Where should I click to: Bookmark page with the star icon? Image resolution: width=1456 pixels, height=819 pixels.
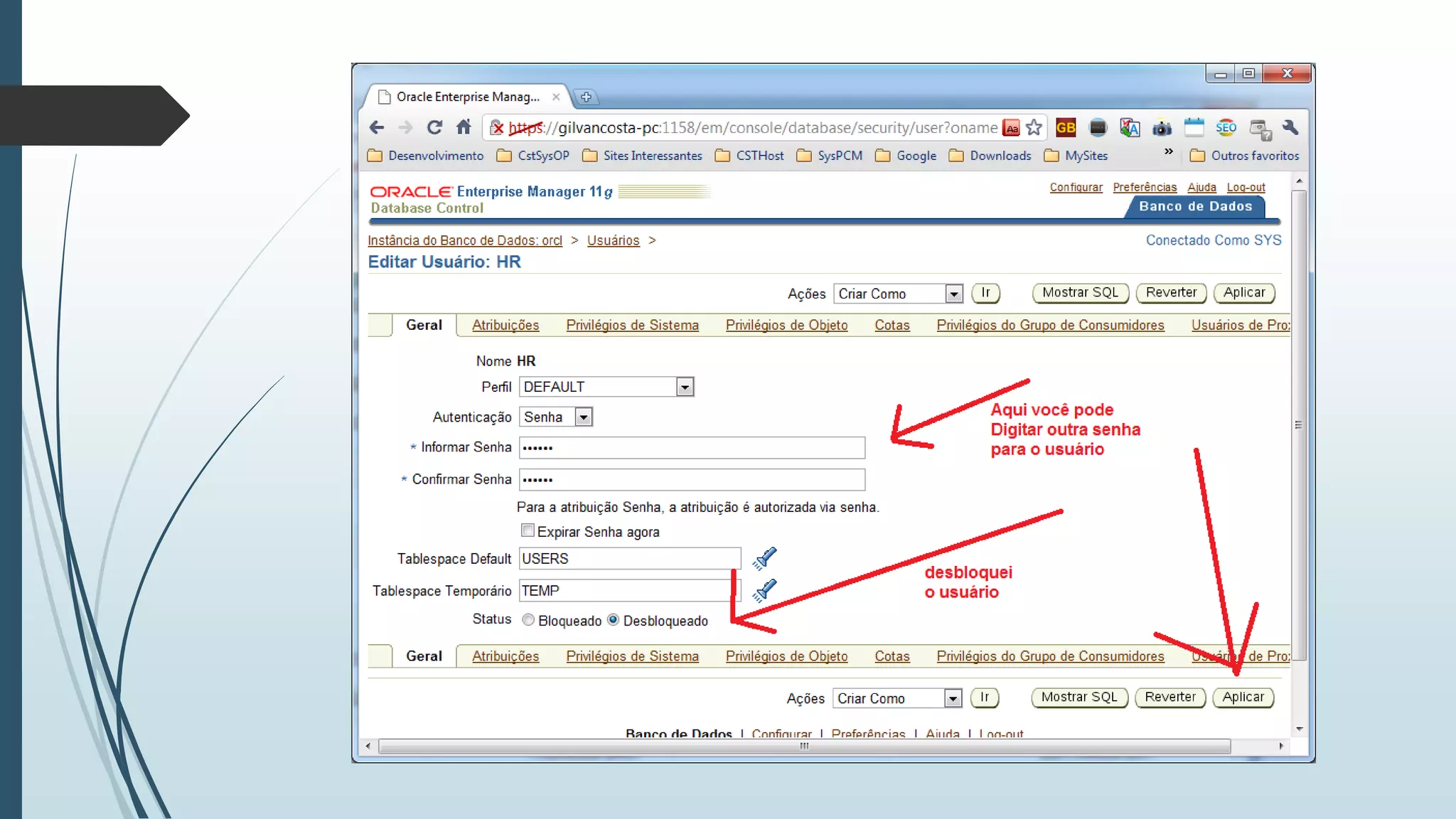1034,128
